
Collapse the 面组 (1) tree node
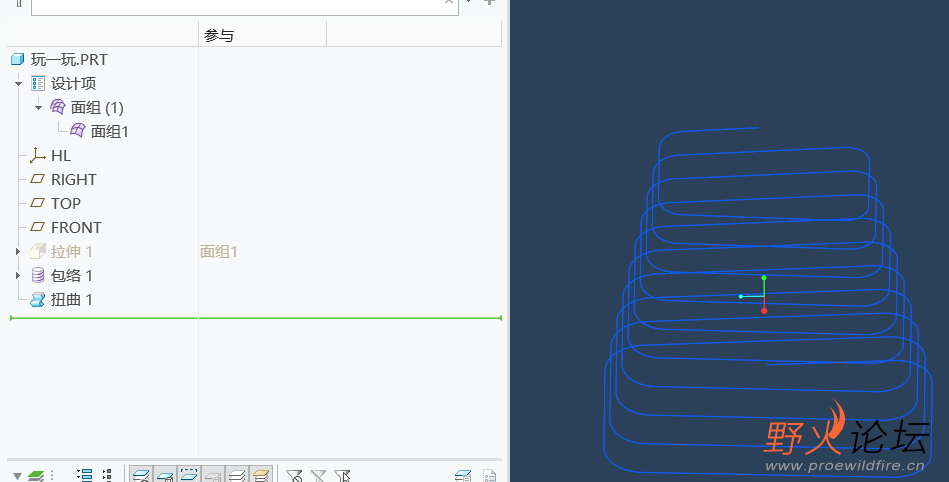pos(38,108)
